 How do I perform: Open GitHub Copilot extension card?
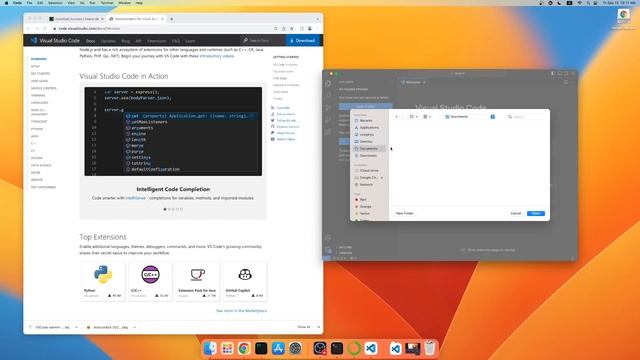click(244, 282)
